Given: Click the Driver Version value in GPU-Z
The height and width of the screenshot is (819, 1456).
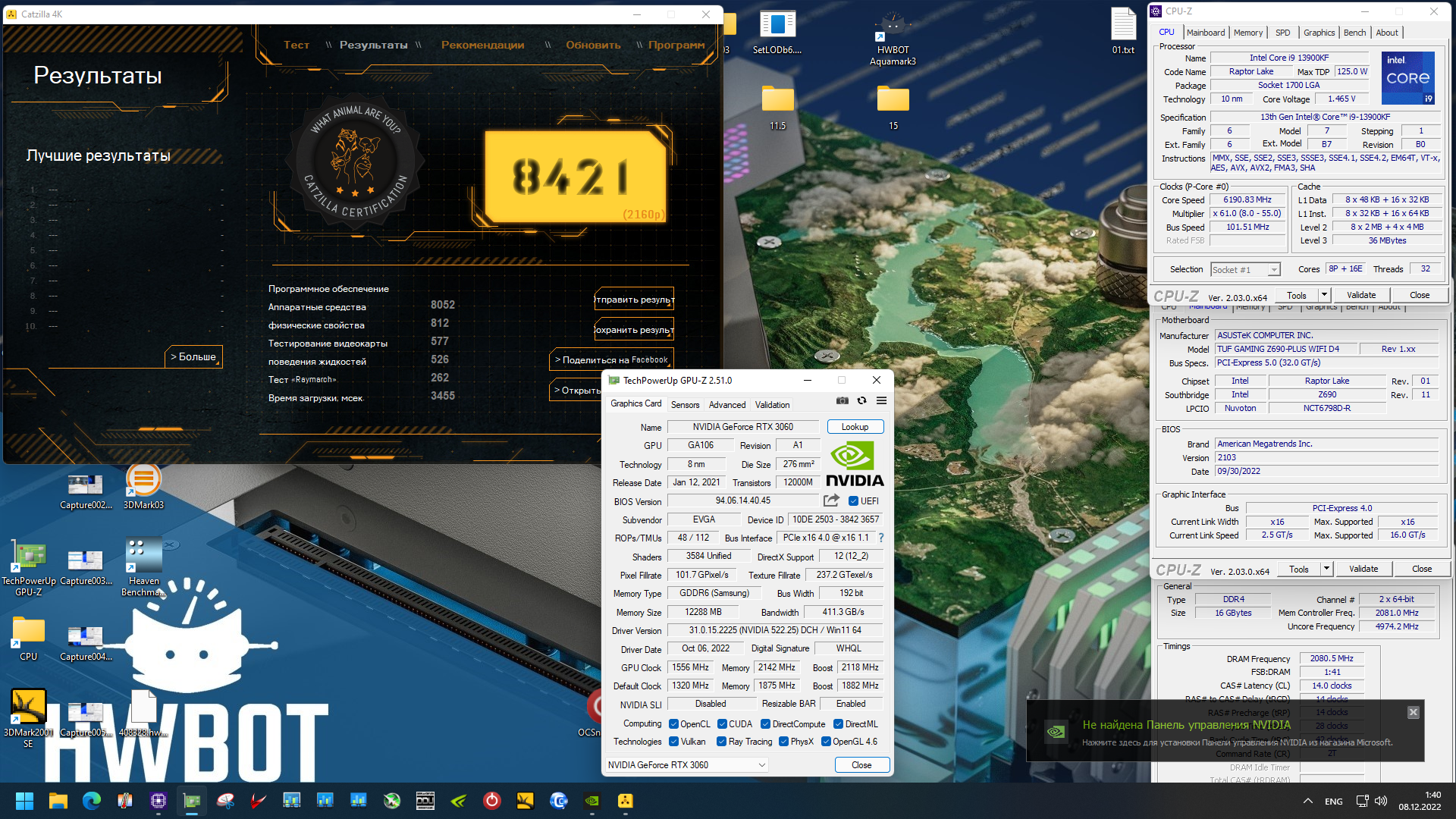Looking at the screenshot, I should 774,630.
